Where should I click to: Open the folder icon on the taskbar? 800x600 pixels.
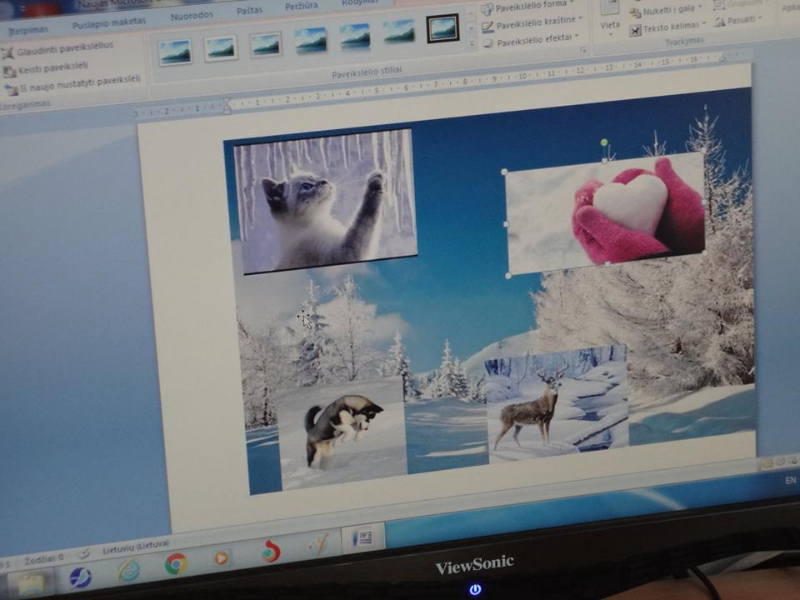(31, 585)
